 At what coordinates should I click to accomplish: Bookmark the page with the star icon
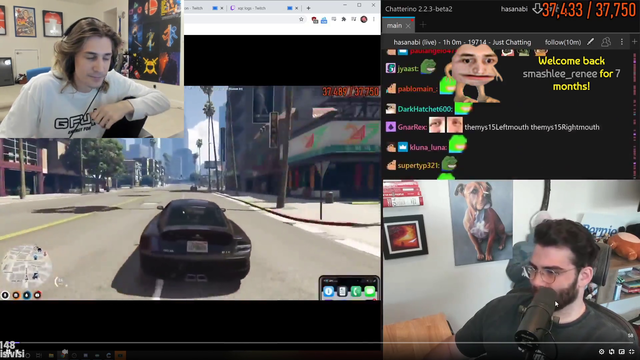pyautogui.click(x=301, y=19)
